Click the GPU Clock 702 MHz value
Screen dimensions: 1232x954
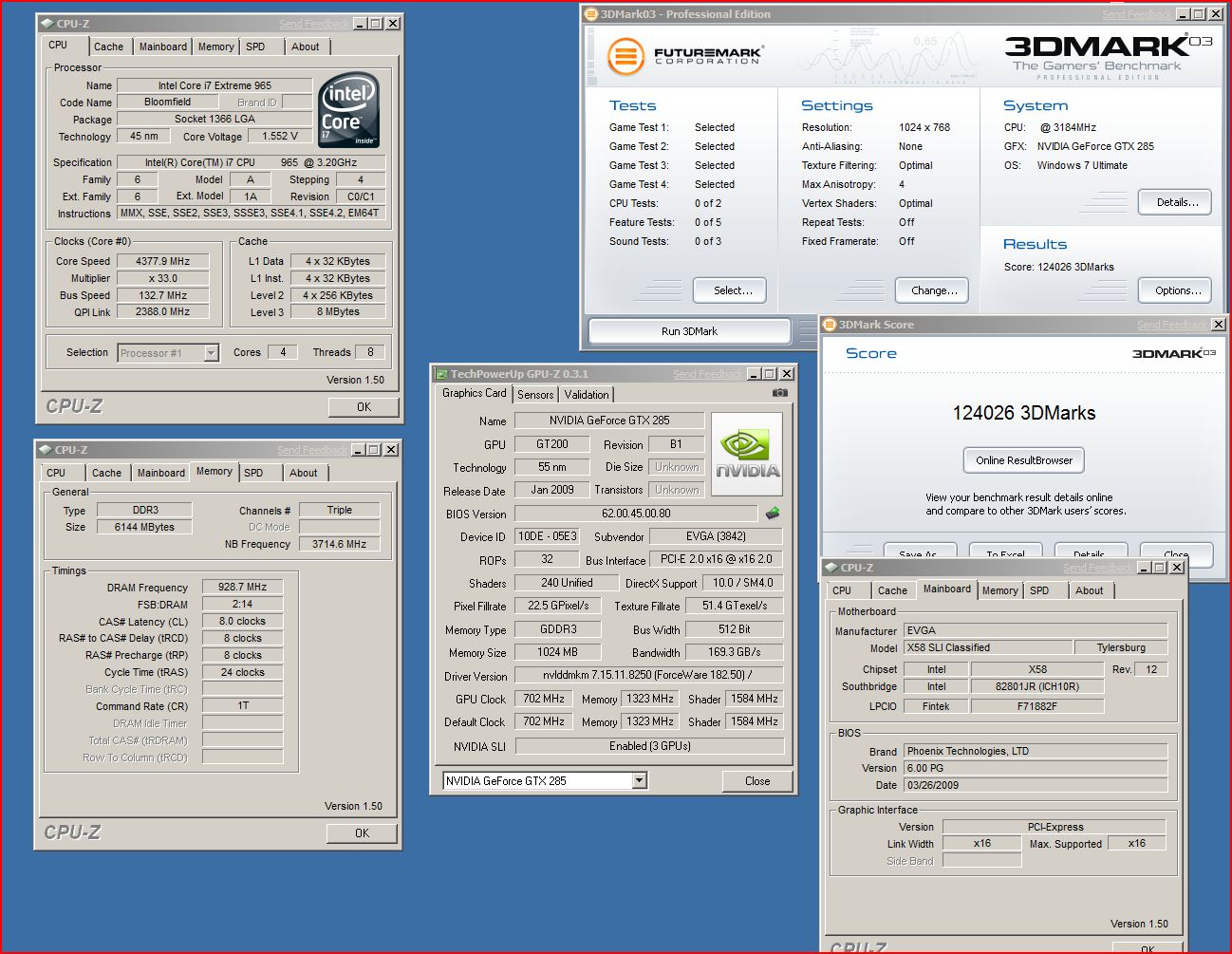tap(544, 699)
